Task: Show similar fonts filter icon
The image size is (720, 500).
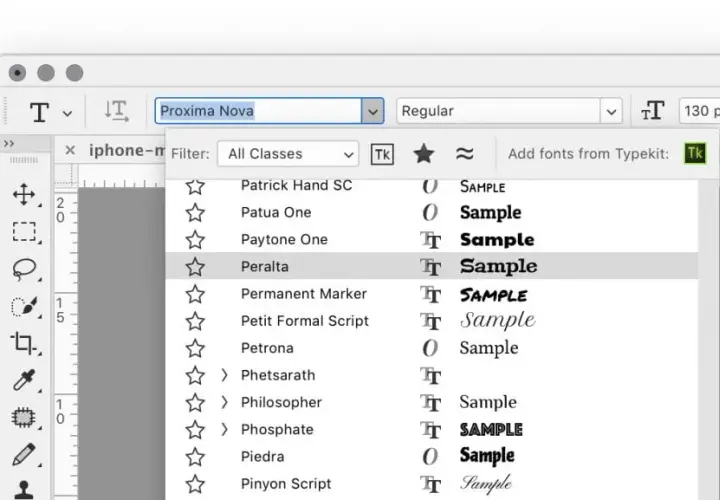Action: 465,153
